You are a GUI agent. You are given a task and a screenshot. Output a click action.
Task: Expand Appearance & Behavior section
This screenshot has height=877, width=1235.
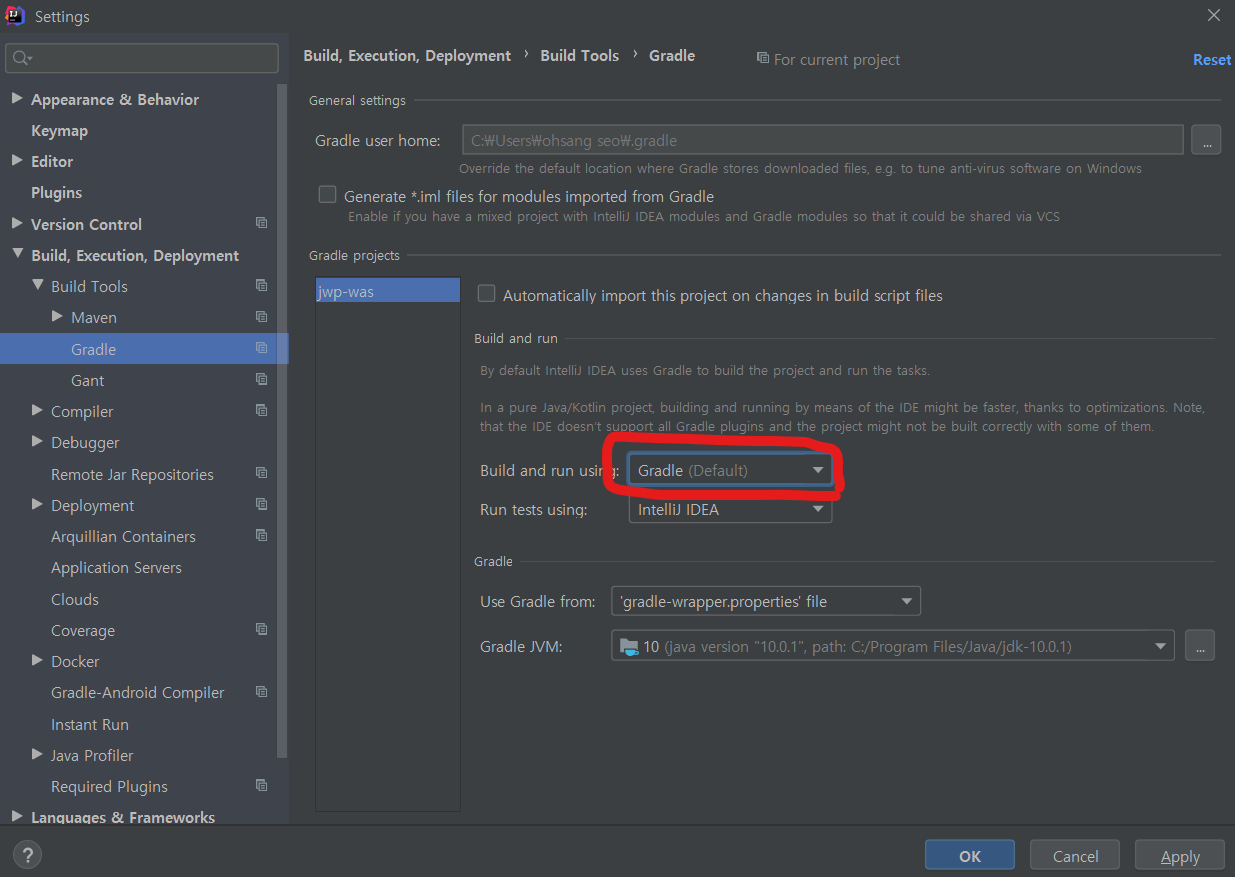pos(17,99)
